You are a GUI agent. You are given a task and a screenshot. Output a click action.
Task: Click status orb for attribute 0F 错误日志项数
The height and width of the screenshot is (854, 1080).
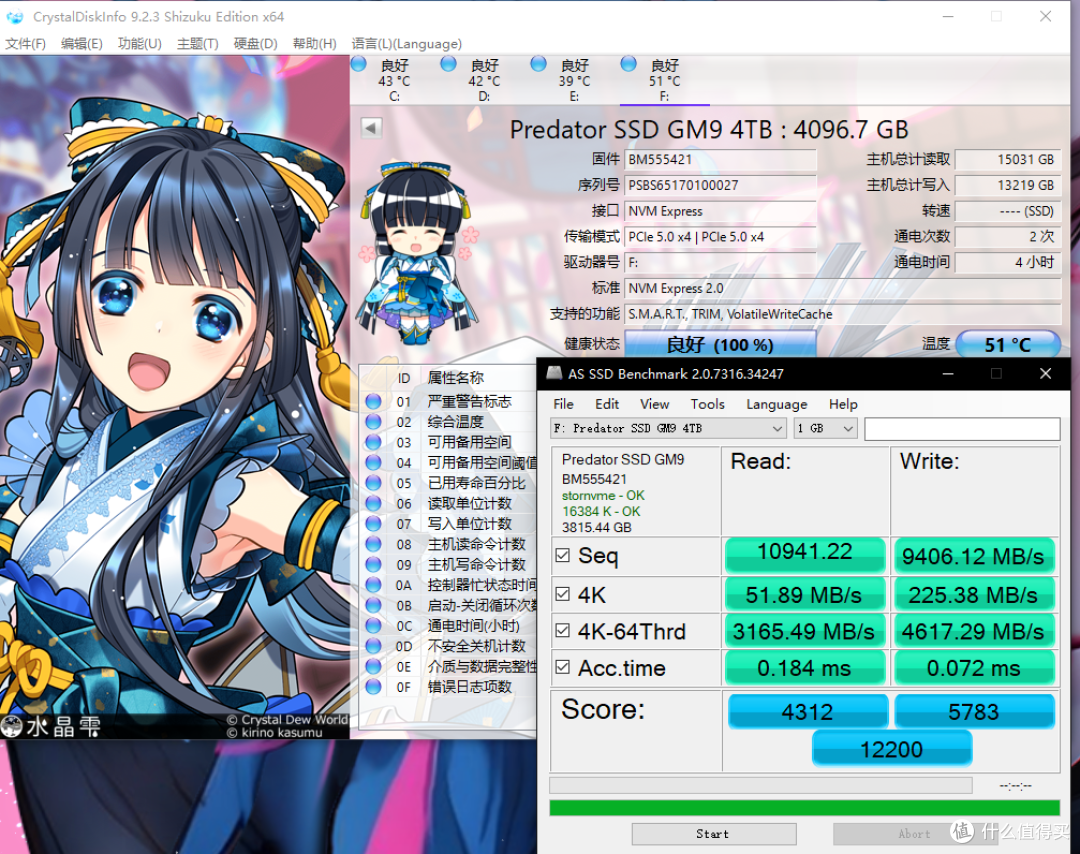[373, 687]
